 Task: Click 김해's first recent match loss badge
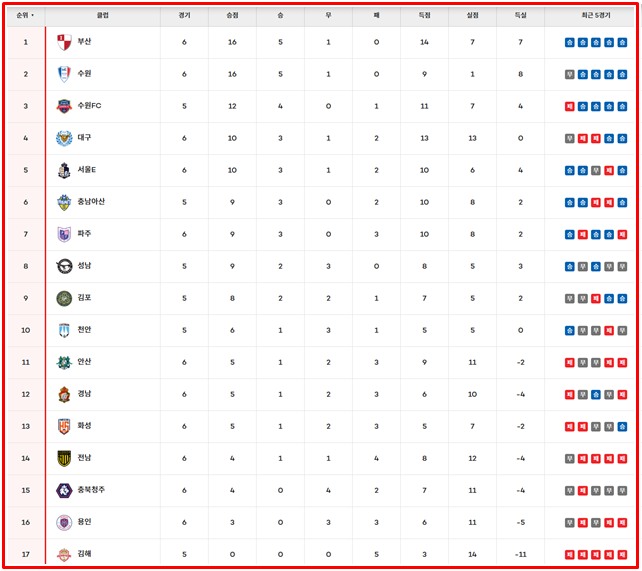(x=569, y=554)
